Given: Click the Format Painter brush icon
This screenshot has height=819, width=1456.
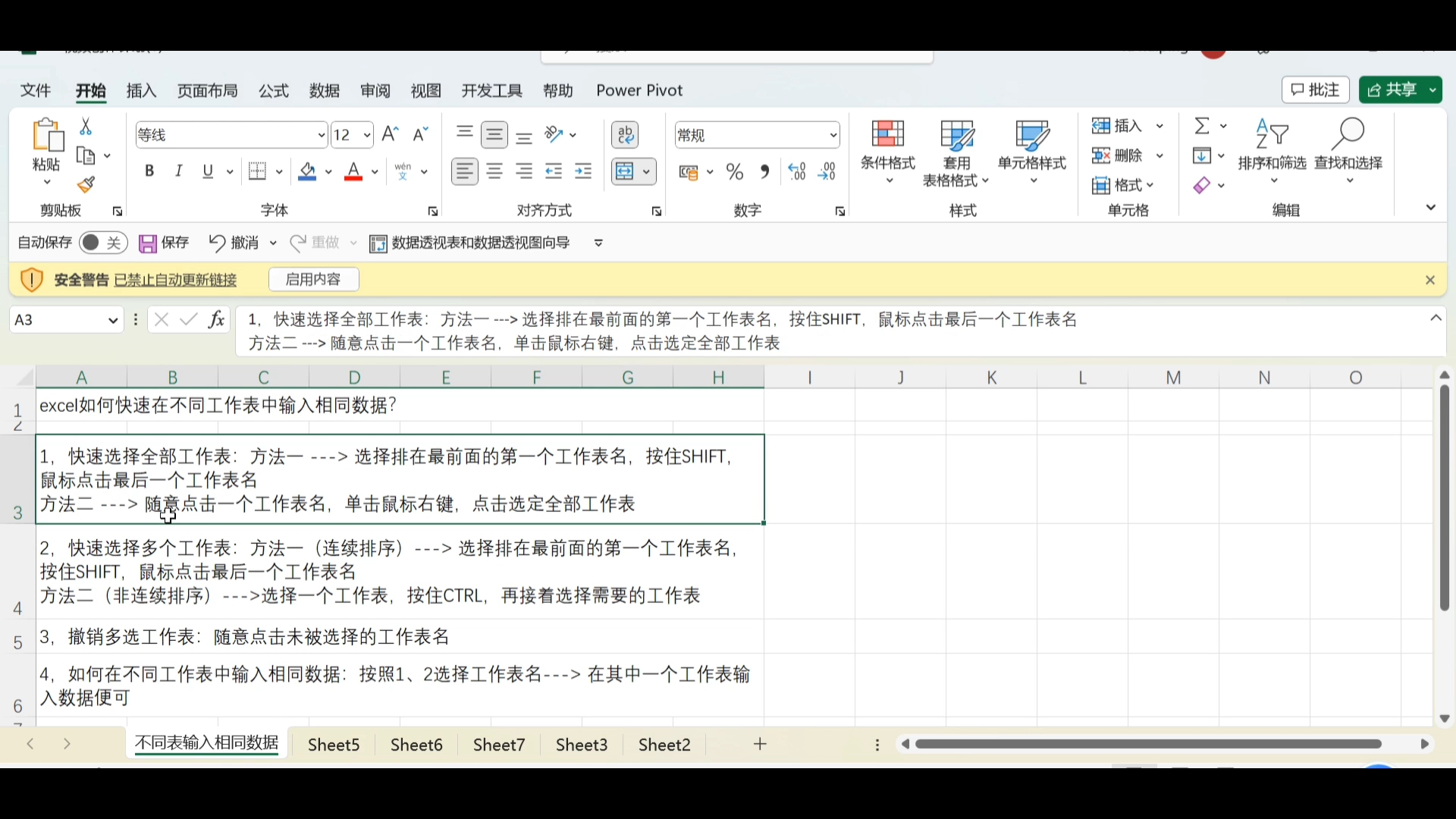Looking at the screenshot, I should (x=86, y=185).
